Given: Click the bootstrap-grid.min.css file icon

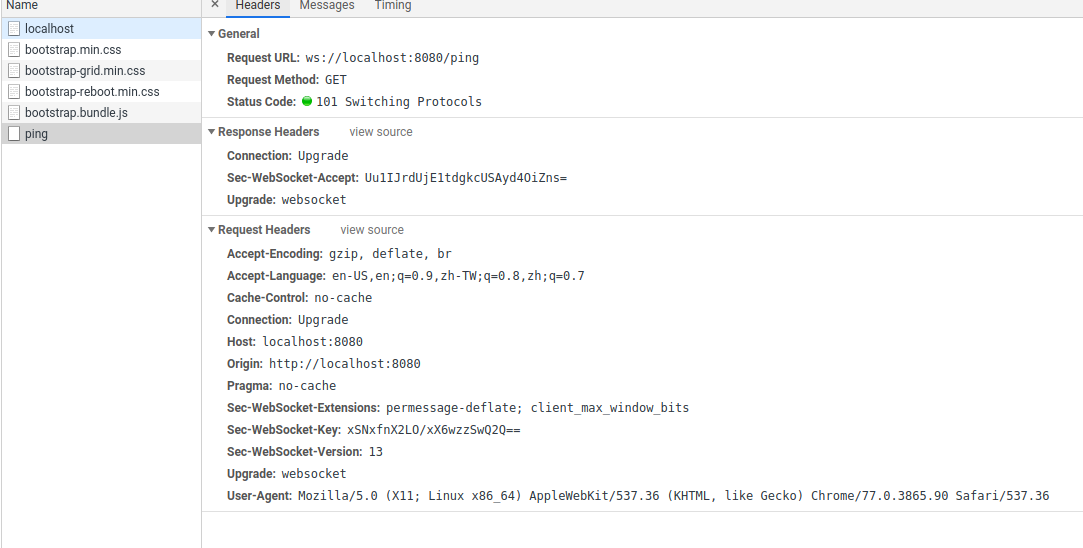Looking at the screenshot, I should 14,71.
